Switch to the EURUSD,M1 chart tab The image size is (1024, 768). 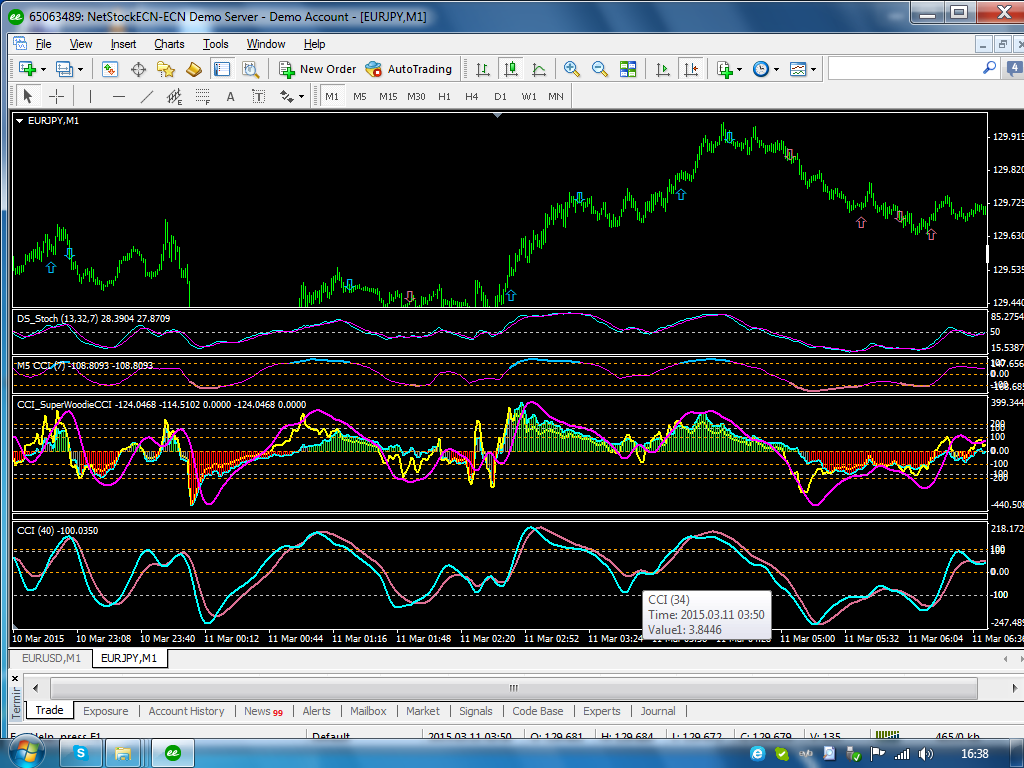[51, 658]
